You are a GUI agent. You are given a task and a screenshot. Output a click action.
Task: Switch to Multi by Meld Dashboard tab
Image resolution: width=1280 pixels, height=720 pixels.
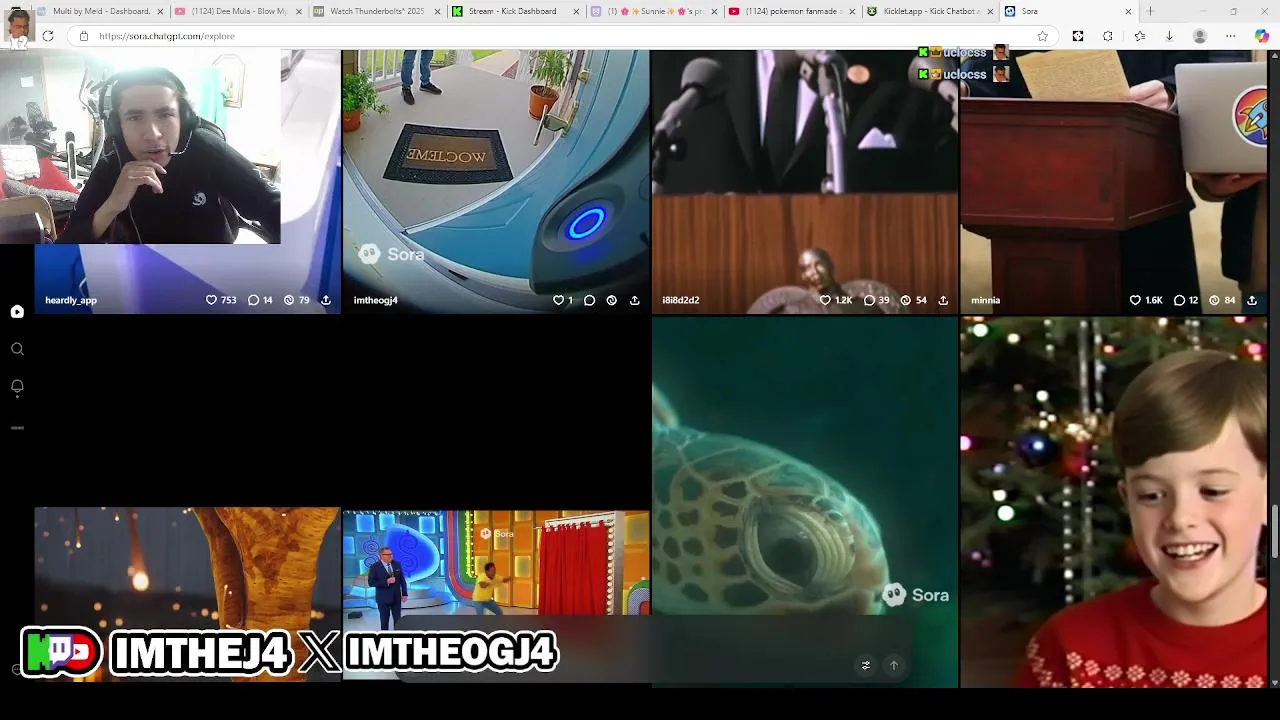tap(100, 11)
